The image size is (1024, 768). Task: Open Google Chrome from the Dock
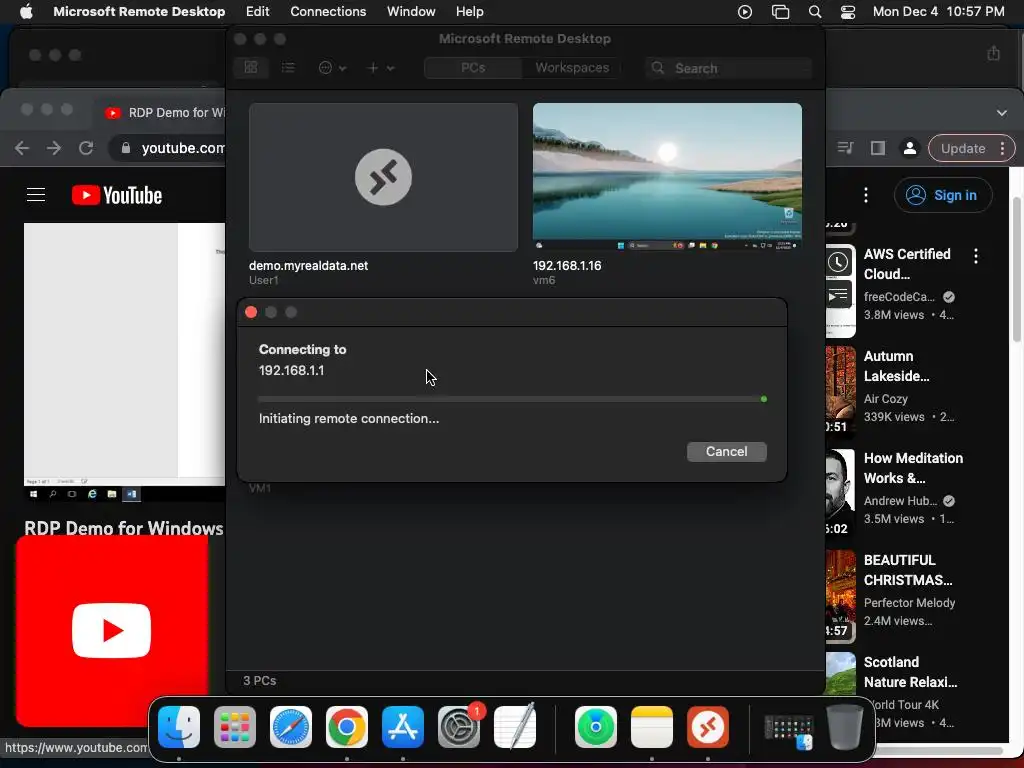click(x=347, y=726)
